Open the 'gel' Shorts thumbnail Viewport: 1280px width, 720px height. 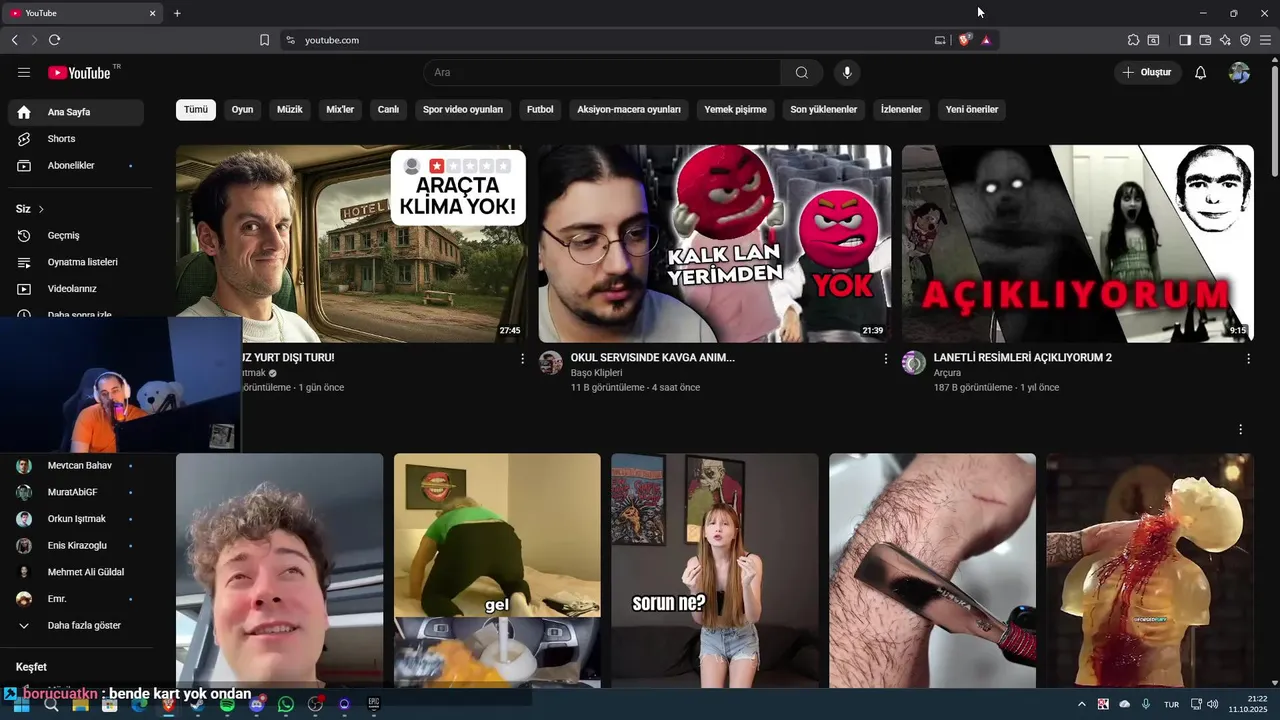click(497, 571)
